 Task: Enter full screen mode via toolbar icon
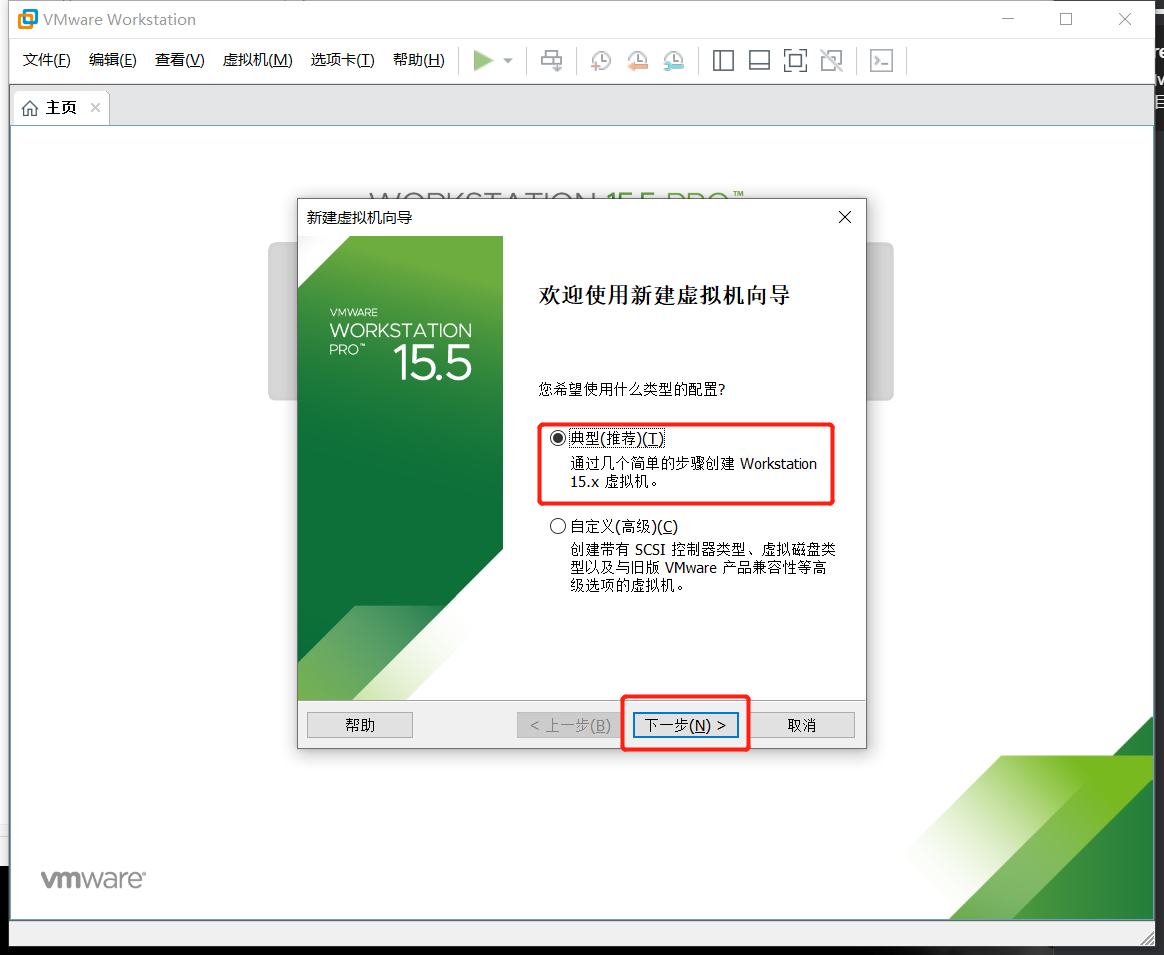pos(795,60)
